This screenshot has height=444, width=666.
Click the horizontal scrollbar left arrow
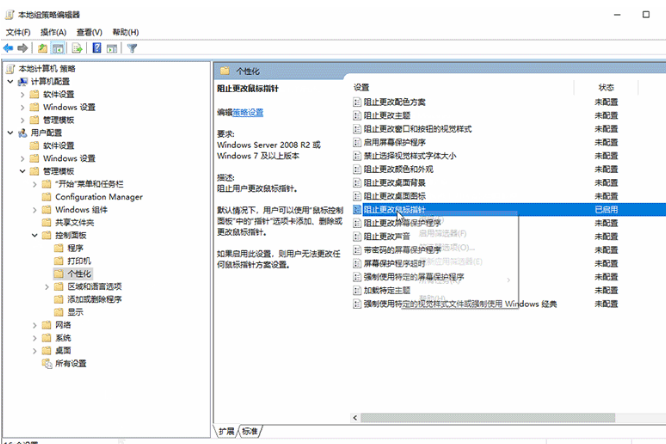(x=355, y=418)
